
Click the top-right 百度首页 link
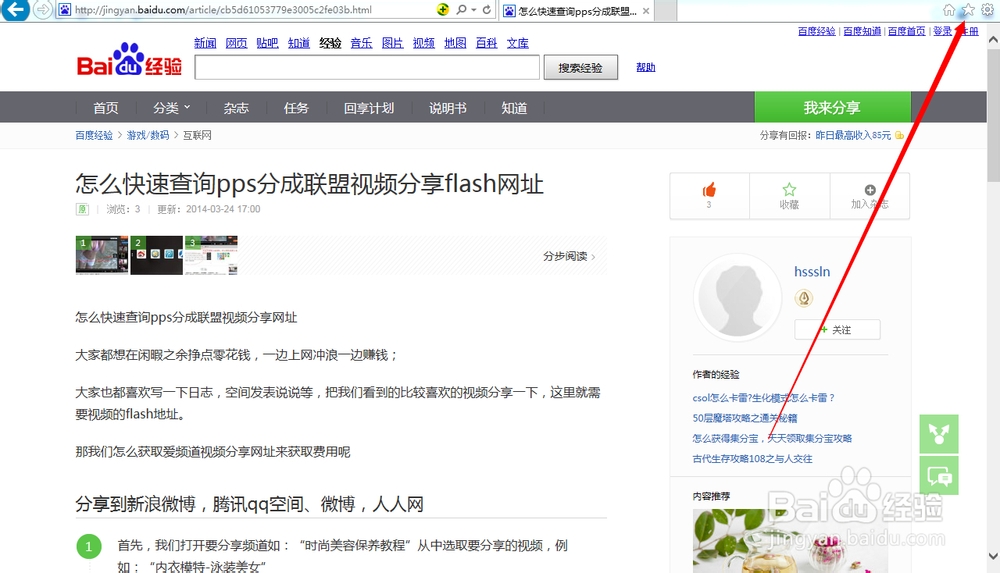pos(906,31)
